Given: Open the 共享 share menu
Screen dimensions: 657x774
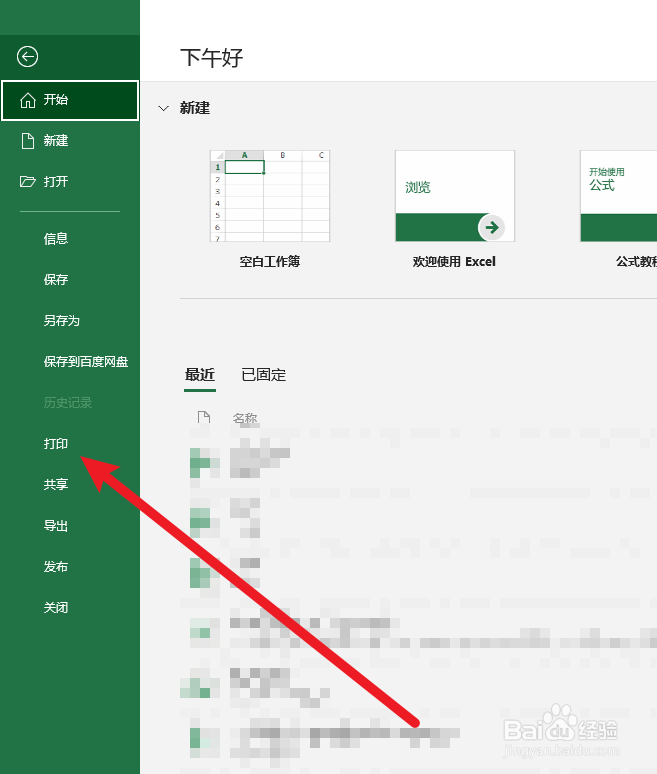Looking at the screenshot, I should (55, 485).
